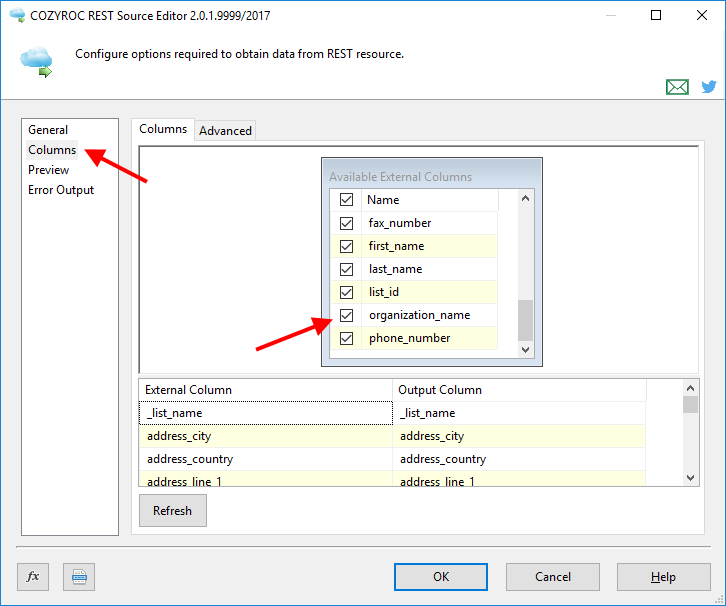The image size is (726, 606).
Task: Click the COZYROC cloud title bar icon
Action: tap(17, 15)
